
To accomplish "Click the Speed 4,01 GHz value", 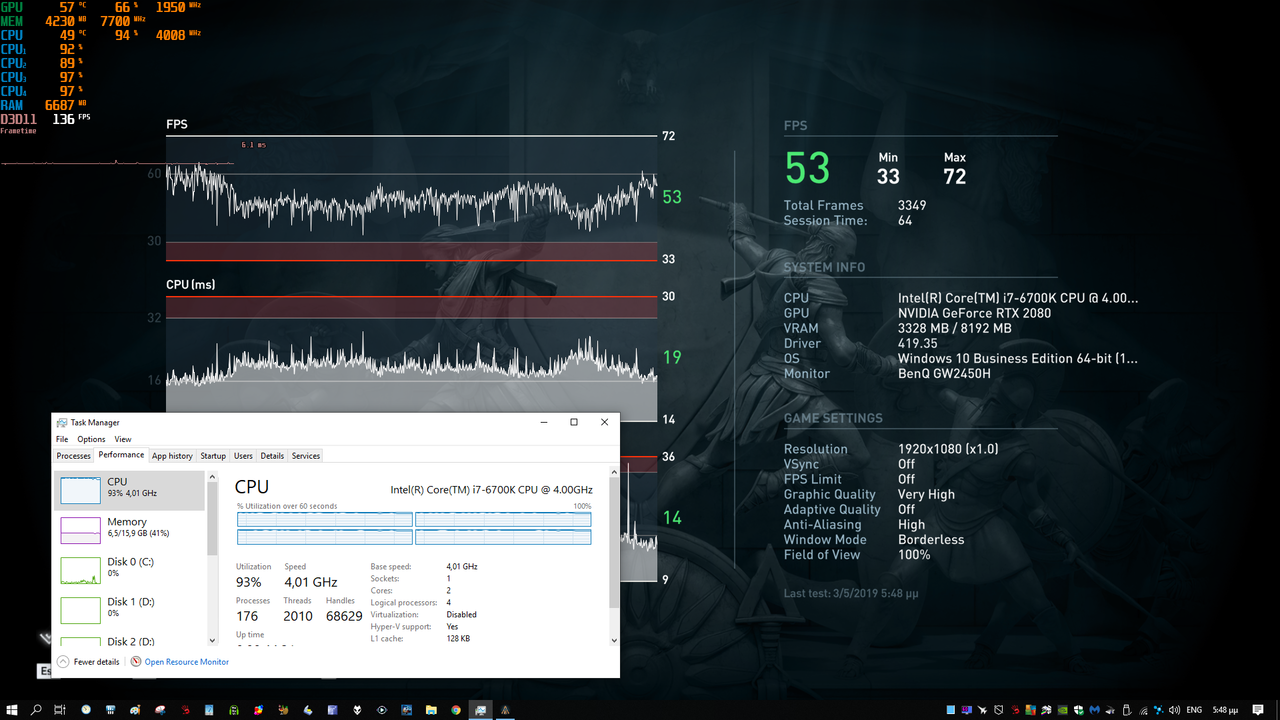I will 311,582.
